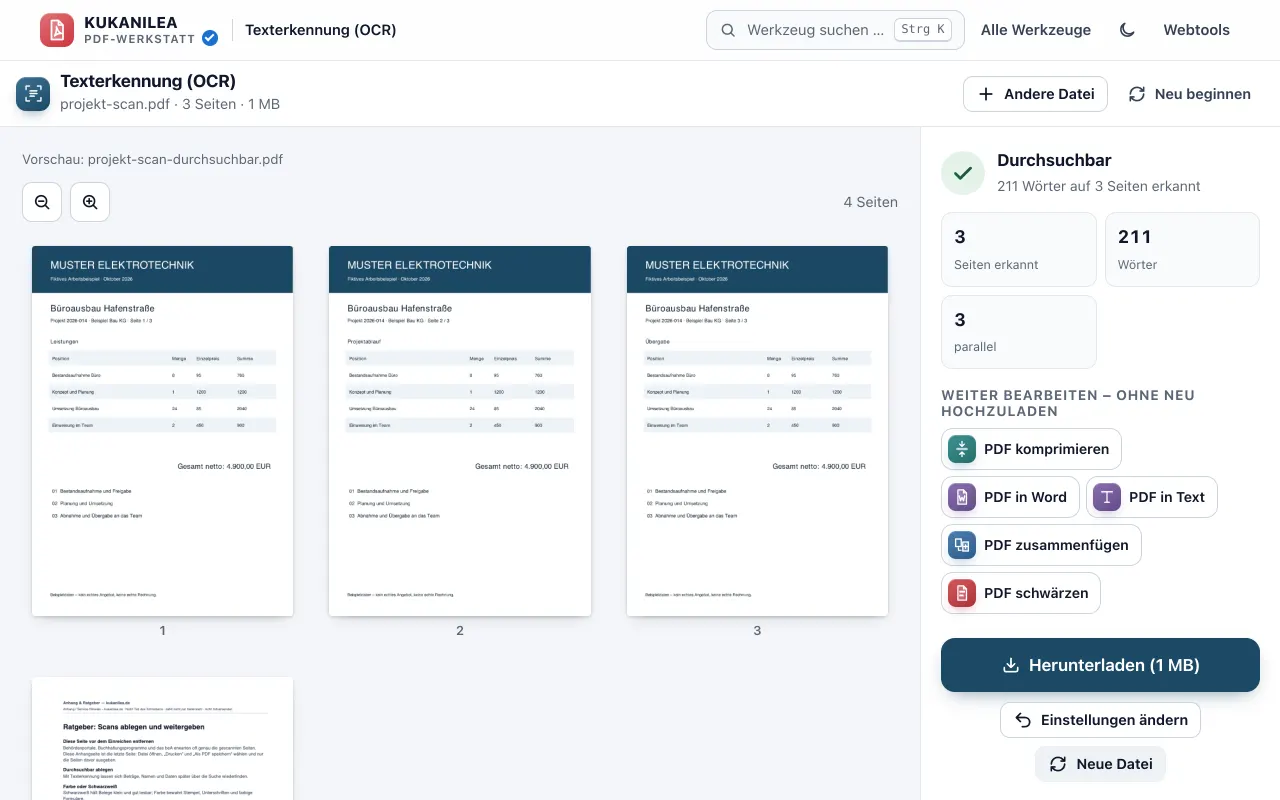The width and height of the screenshot is (1280, 800).
Task: Open Alle Werkzeuge in the top menu
Action: pos(1036,30)
